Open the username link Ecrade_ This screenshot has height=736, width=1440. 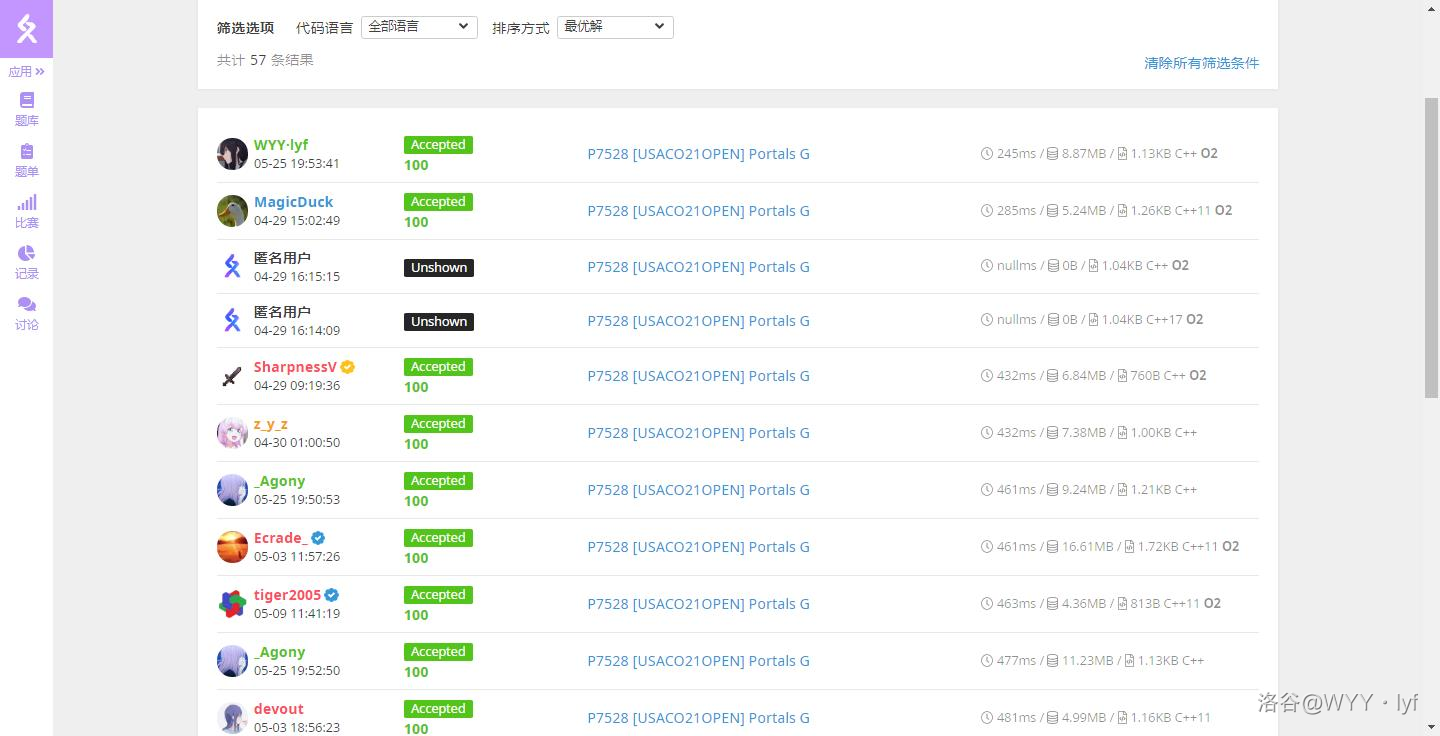pos(280,538)
